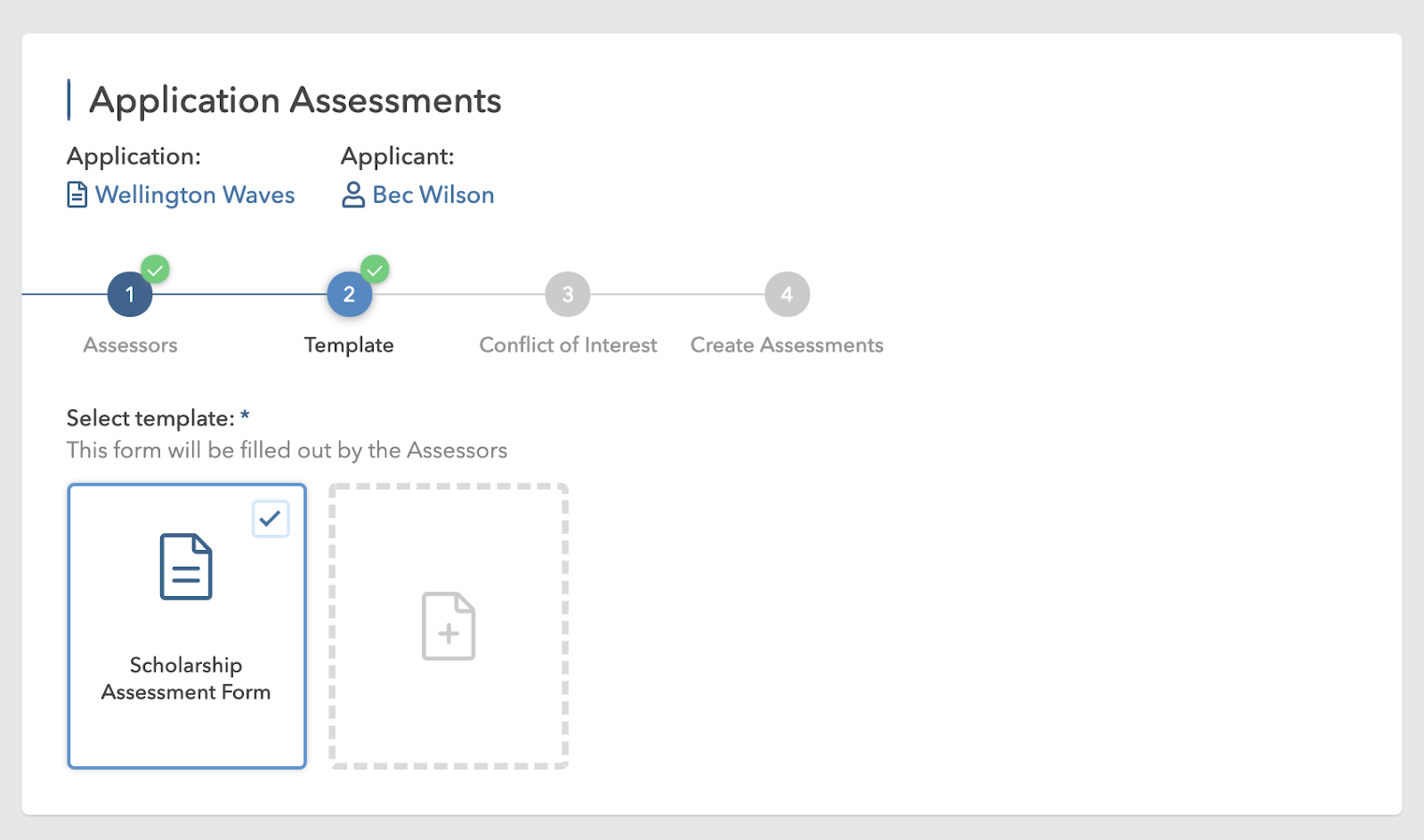
Task: Go to the Create Assessments step label
Action: tap(787, 345)
